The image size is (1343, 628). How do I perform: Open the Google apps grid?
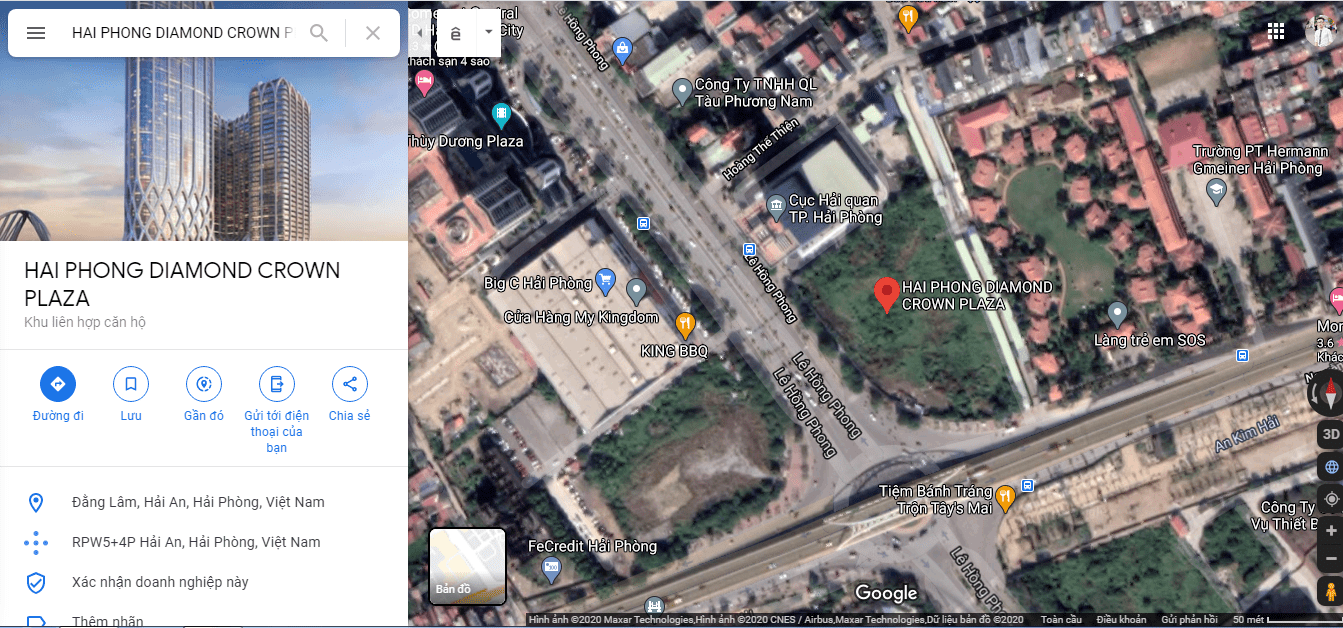point(1276,32)
